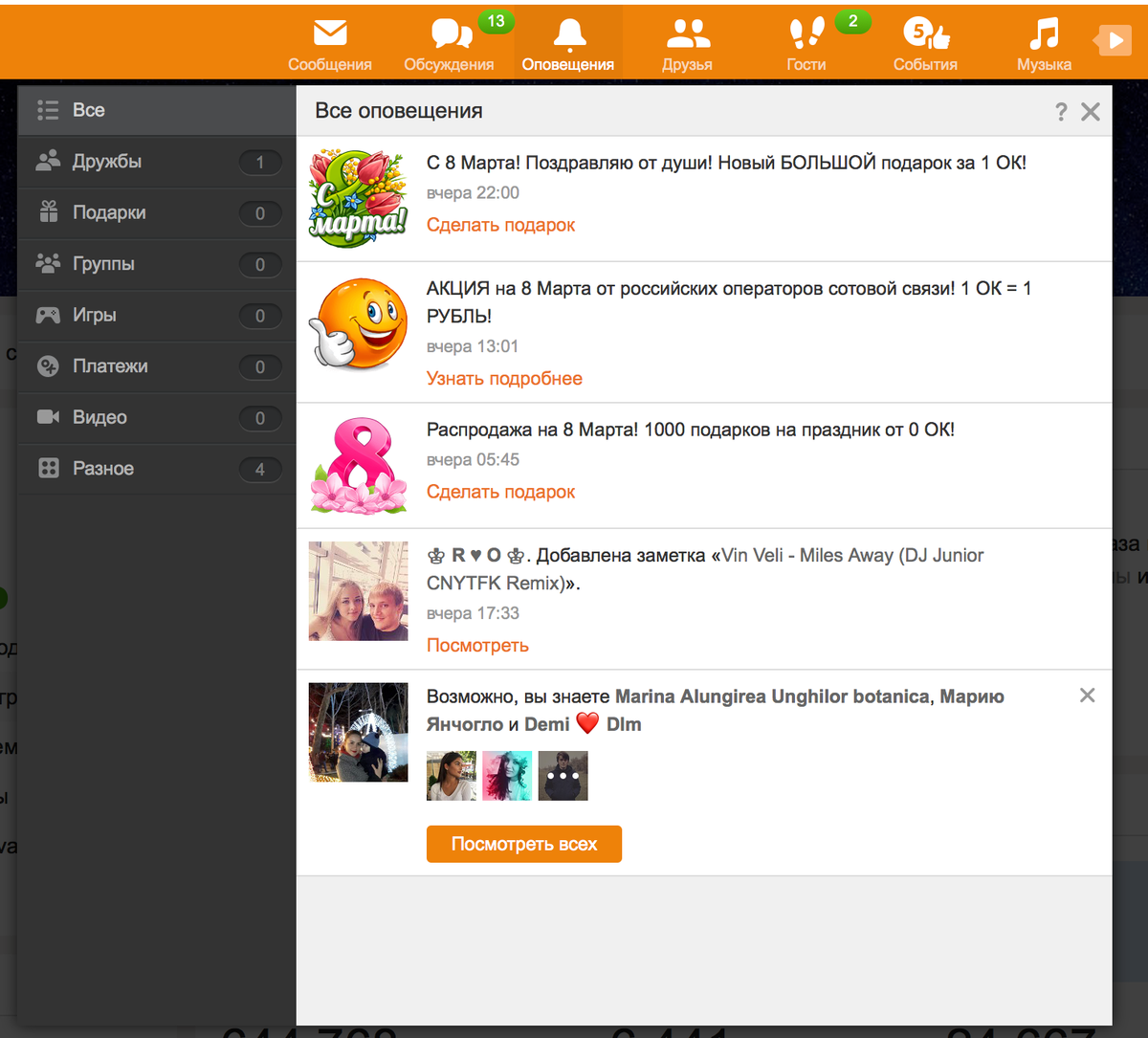The image size is (1148, 1038).
Task: Open the Сообщения envelope icon
Action: 330,34
